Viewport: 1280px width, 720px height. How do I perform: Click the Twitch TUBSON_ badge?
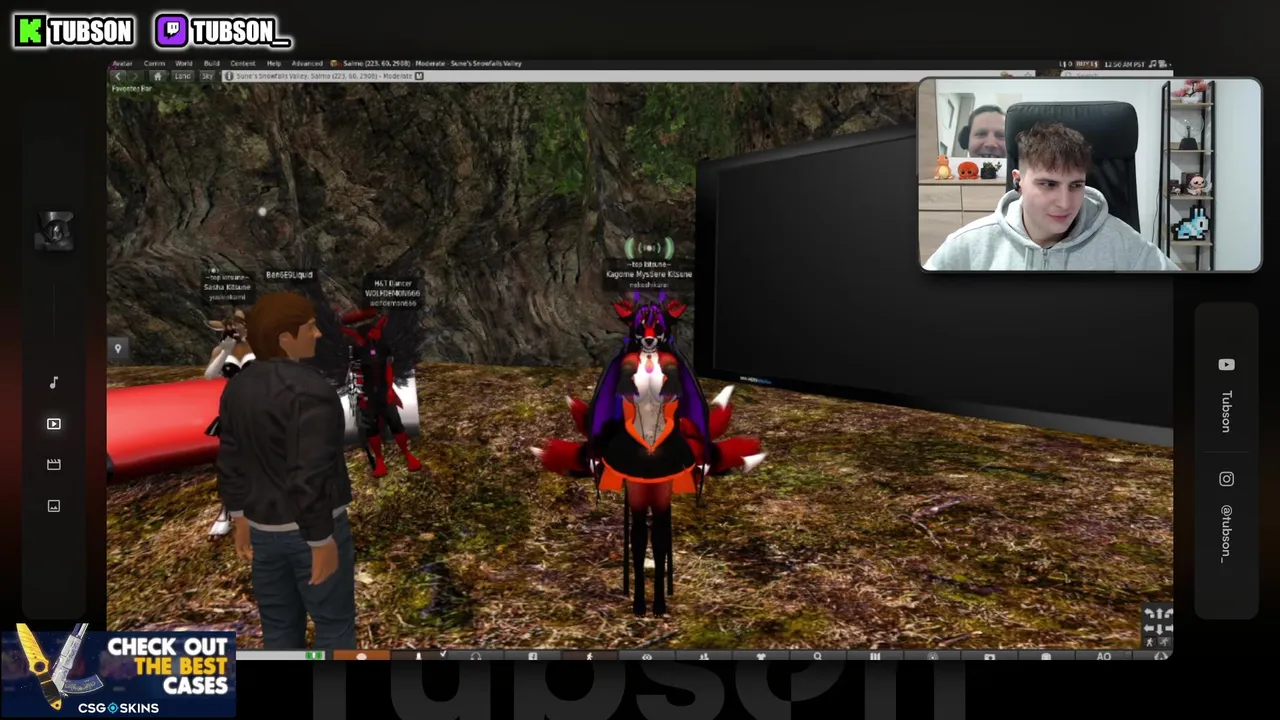(x=222, y=31)
